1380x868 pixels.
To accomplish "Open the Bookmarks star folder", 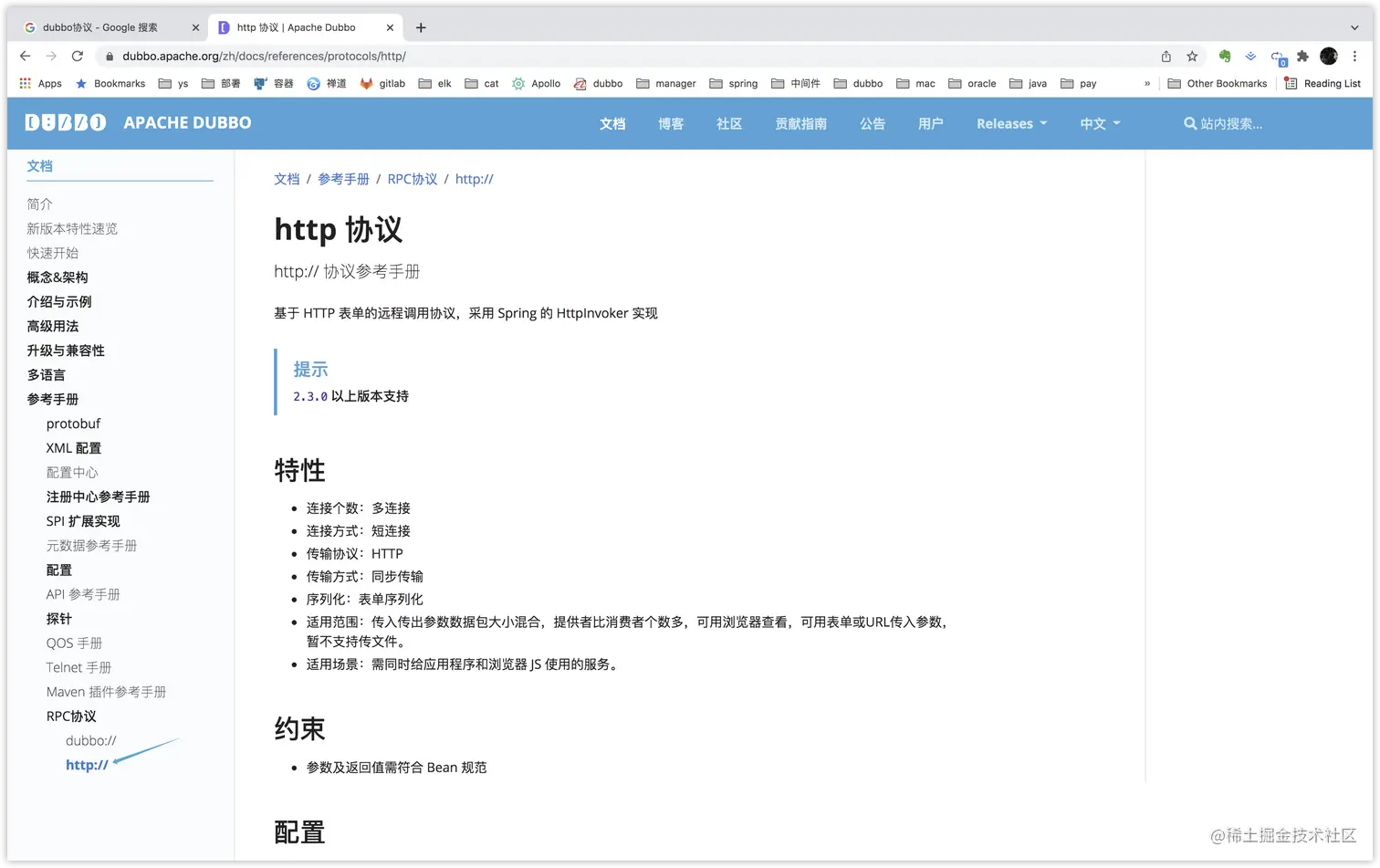I will (110, 83).
